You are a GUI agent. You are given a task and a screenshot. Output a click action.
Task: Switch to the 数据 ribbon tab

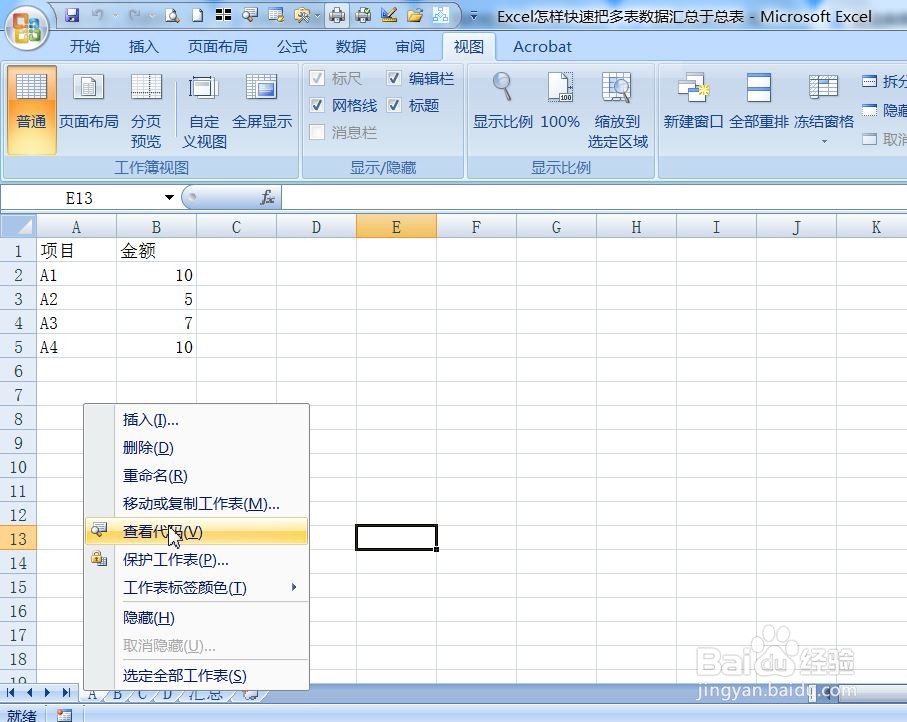point(349,46)
